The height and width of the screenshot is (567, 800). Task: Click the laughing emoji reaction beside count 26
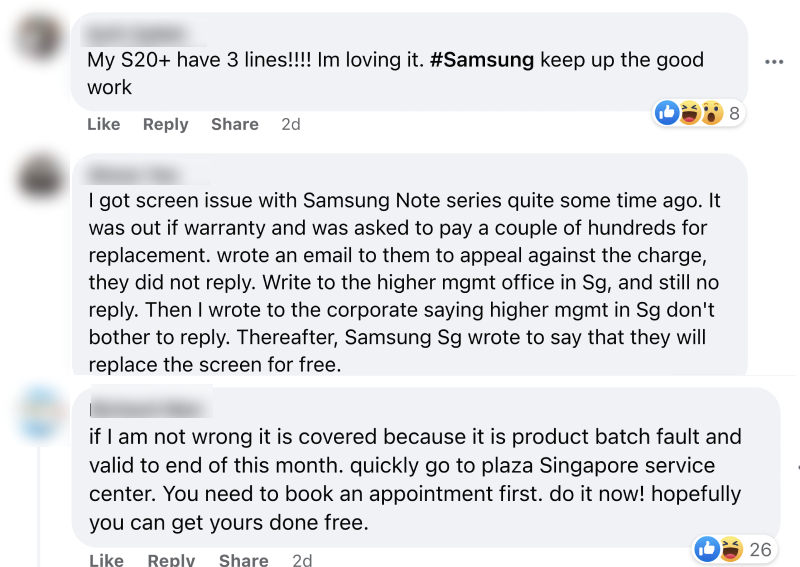pos(730,548)
